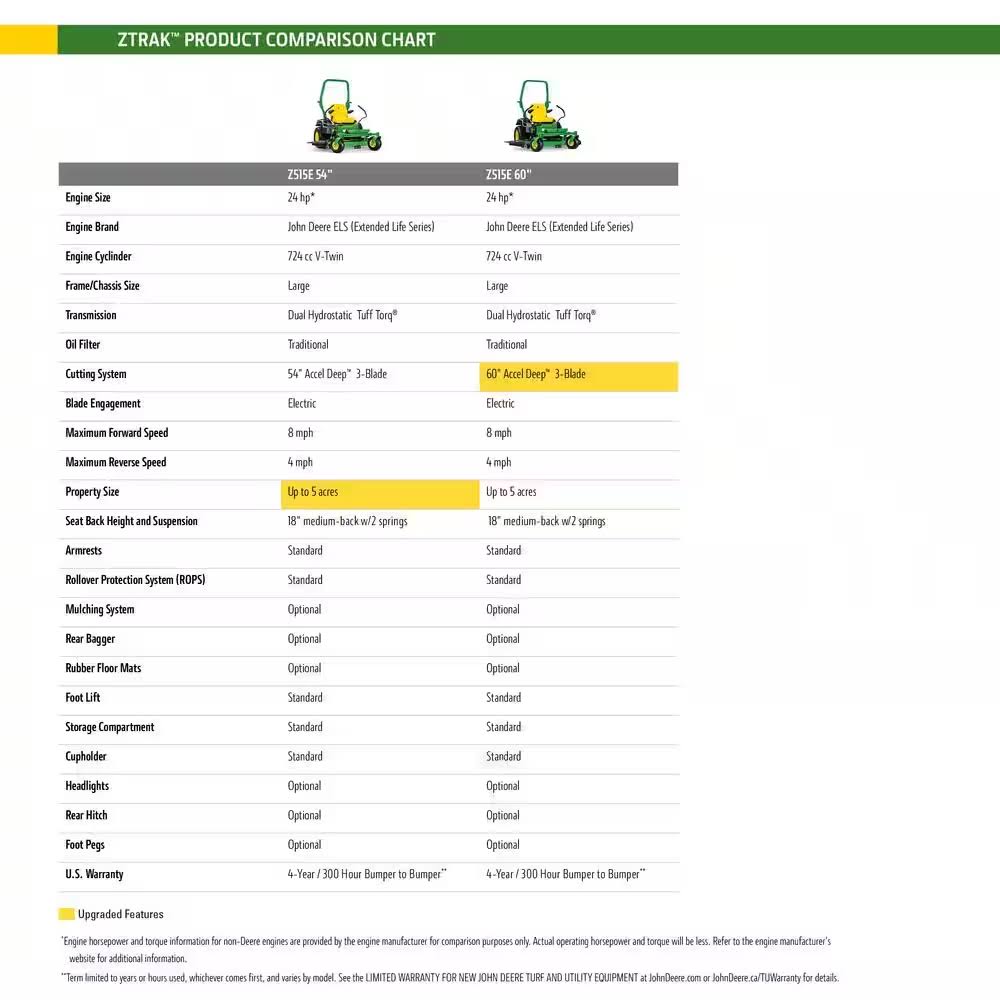Click Standard under Armrests for Z515E 60"
Viewport: 1000px width, 1000px height.
[503, 550]
